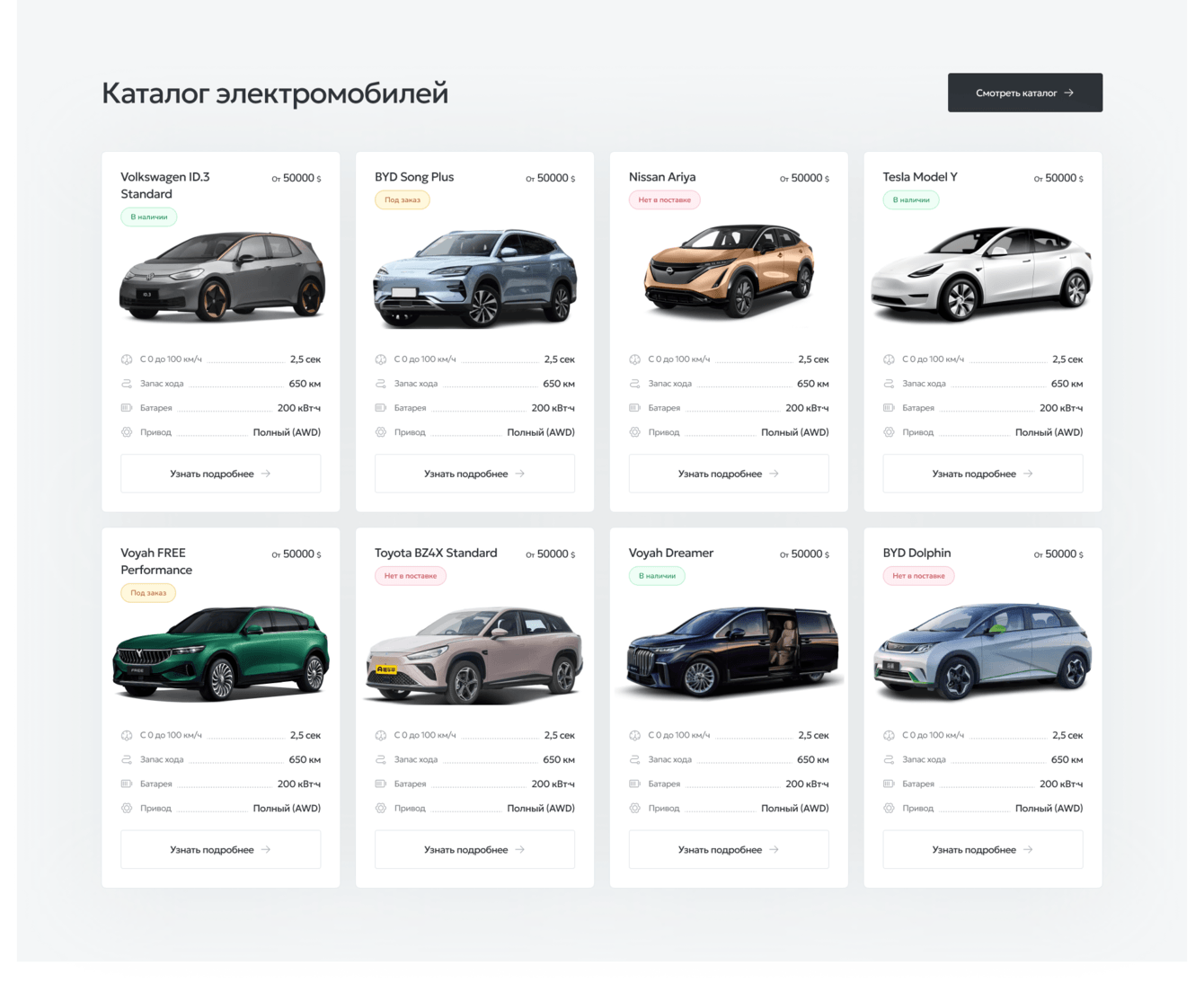Click the range icon on BYD Song Plus card
Screen dimensions: 1204x992
[381, 384]
